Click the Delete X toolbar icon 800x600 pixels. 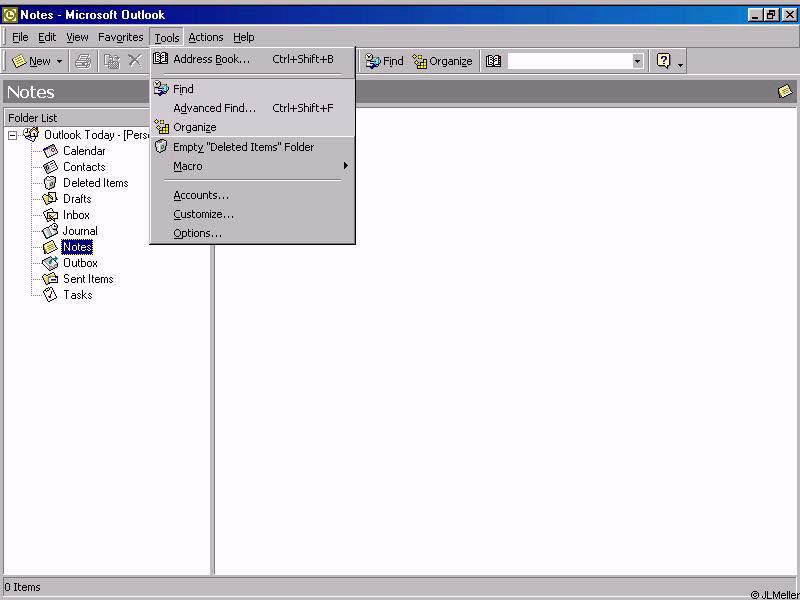[135, 61]
